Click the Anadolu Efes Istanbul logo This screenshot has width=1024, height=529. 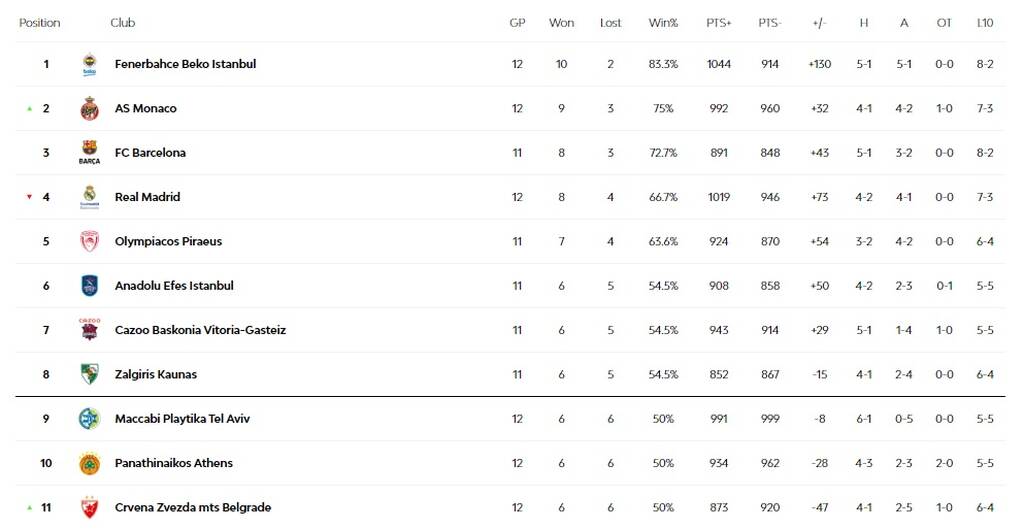point(89,286)
